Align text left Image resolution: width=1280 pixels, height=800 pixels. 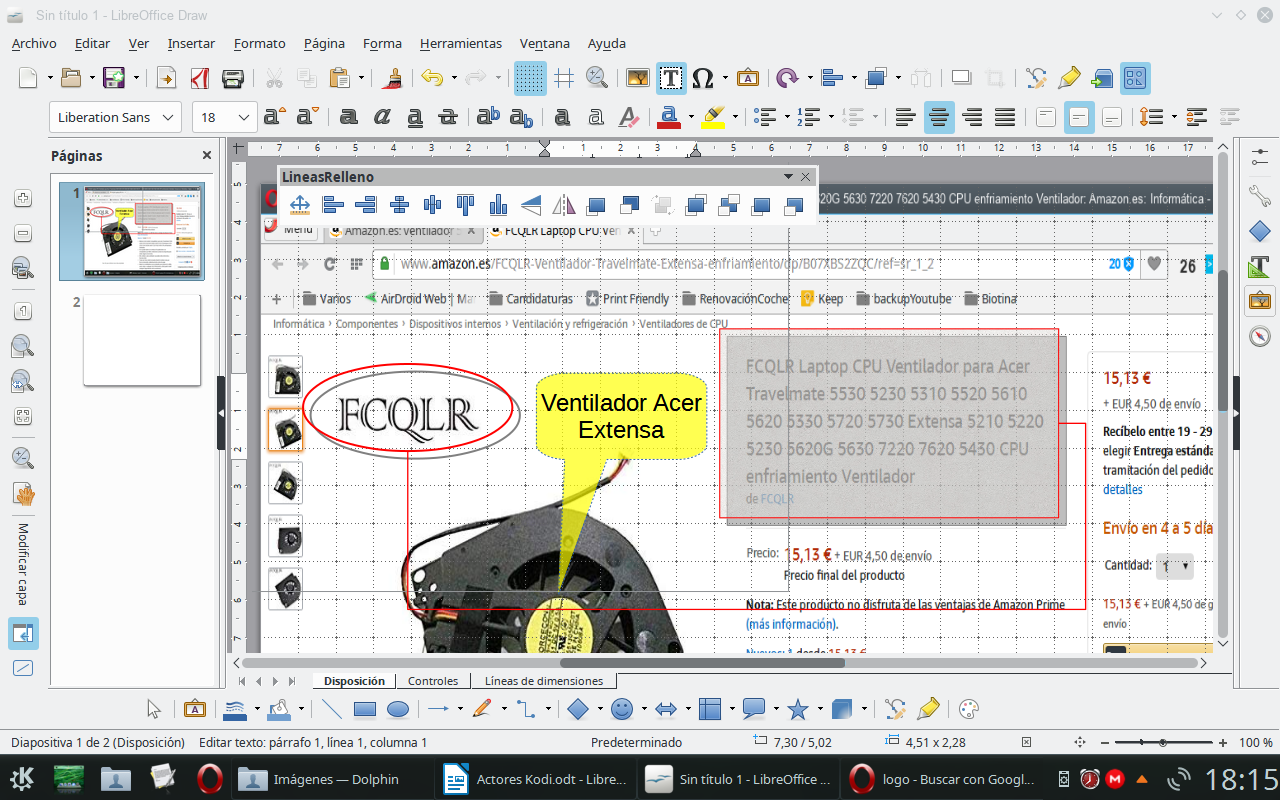click(905, 117)
